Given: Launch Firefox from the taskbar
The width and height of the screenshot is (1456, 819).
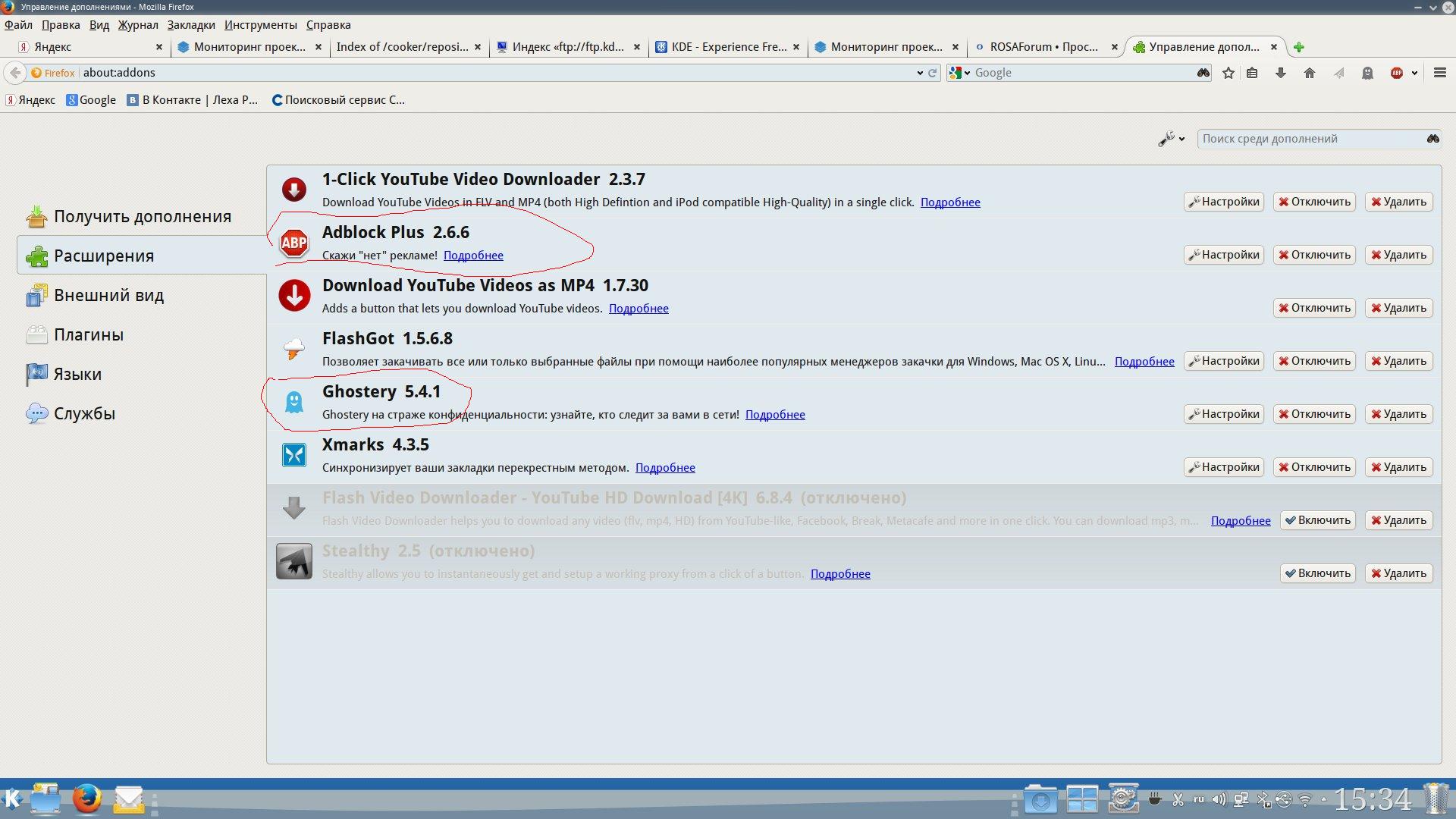Looking at the screenshot, I should (87, 799).
